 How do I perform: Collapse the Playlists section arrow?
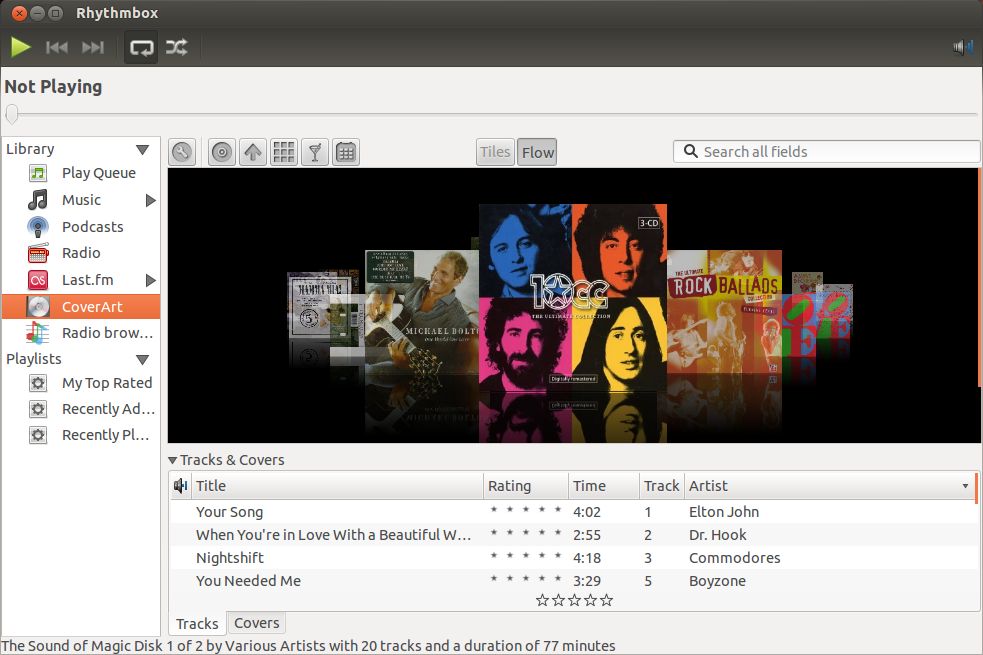click(x=142, y=360)
